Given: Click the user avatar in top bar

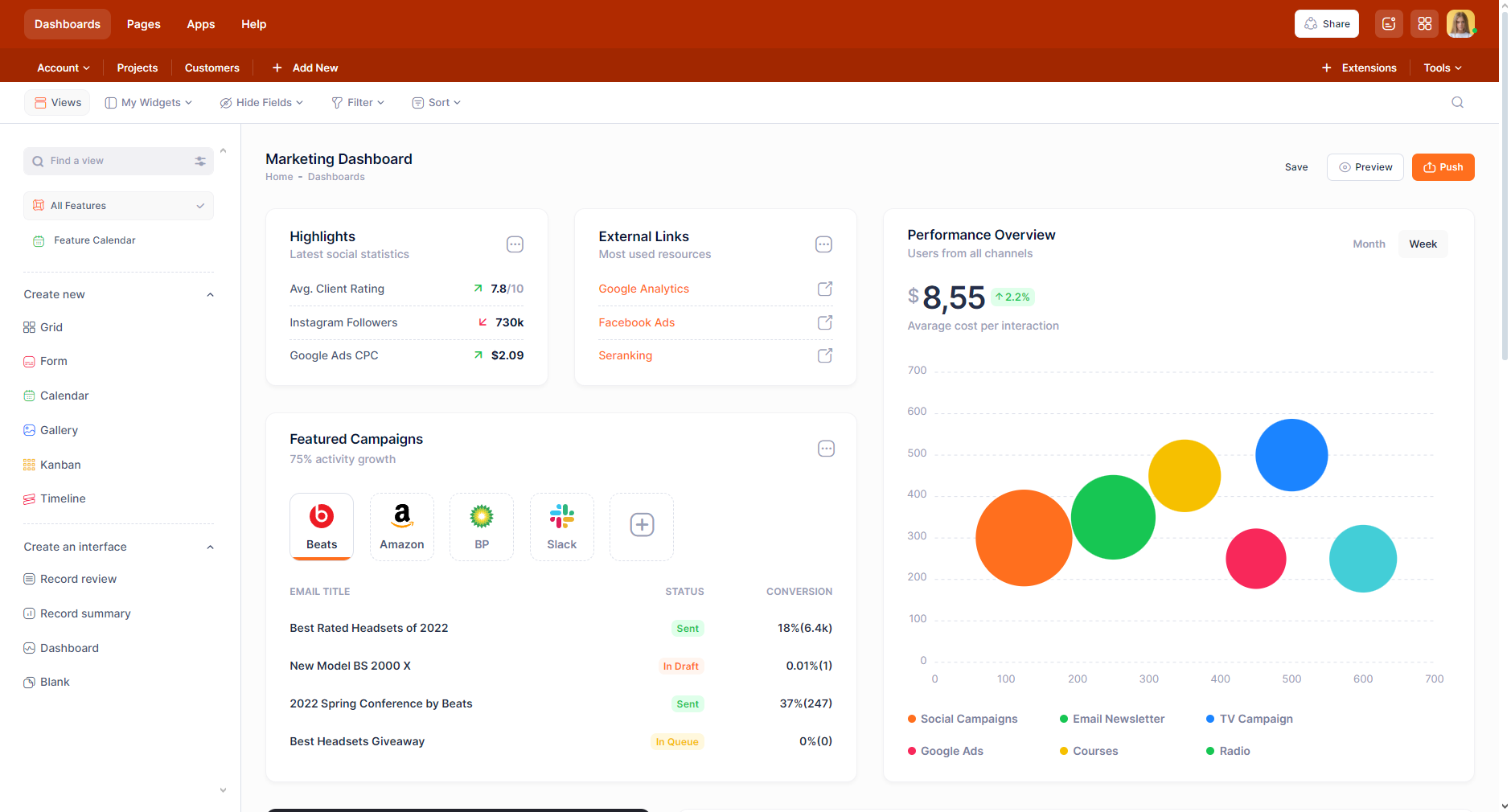Looking at the screenshot, I should [x=1460, y=24].
